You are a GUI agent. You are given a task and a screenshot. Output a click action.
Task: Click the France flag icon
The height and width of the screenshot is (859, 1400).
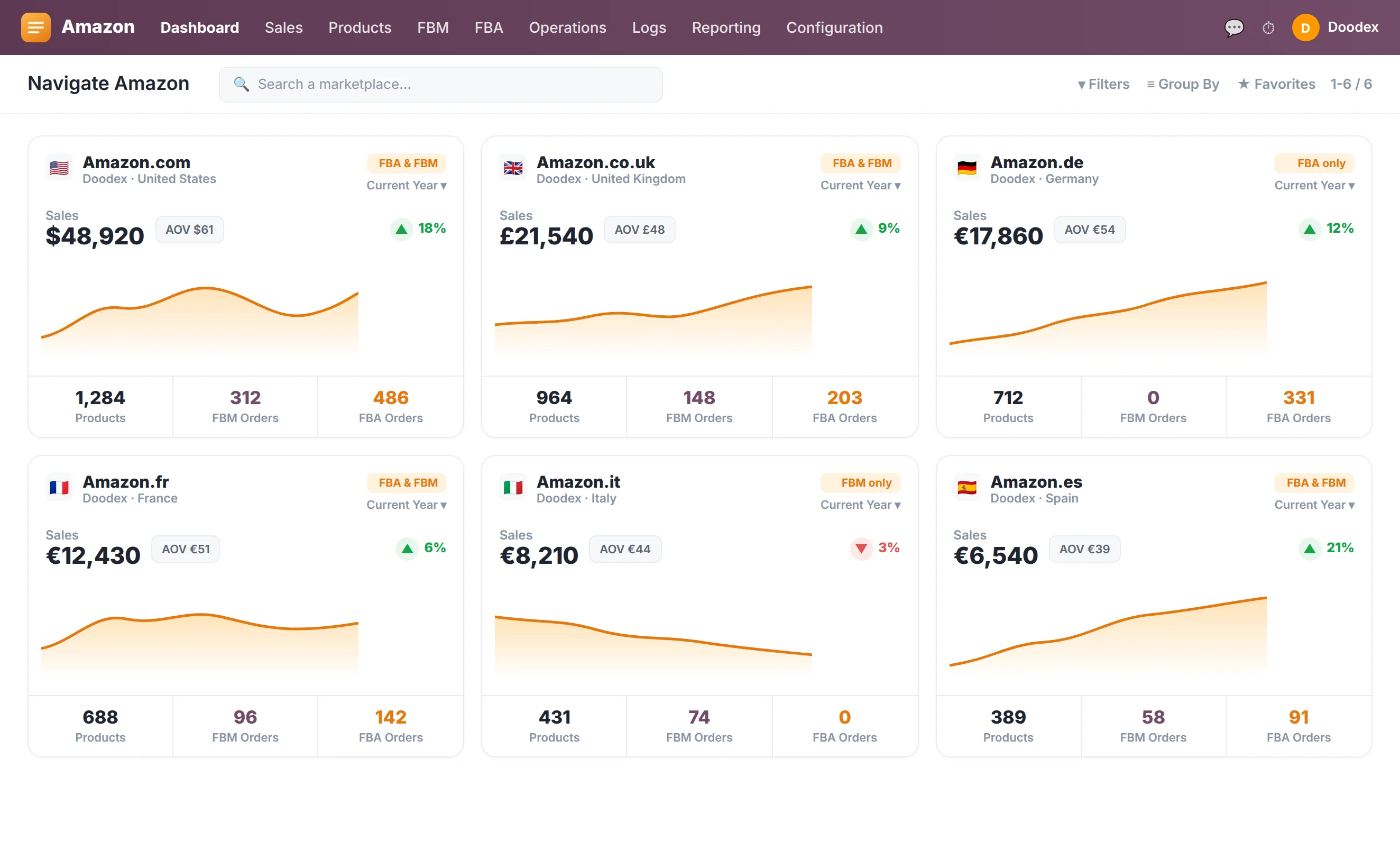59,488
